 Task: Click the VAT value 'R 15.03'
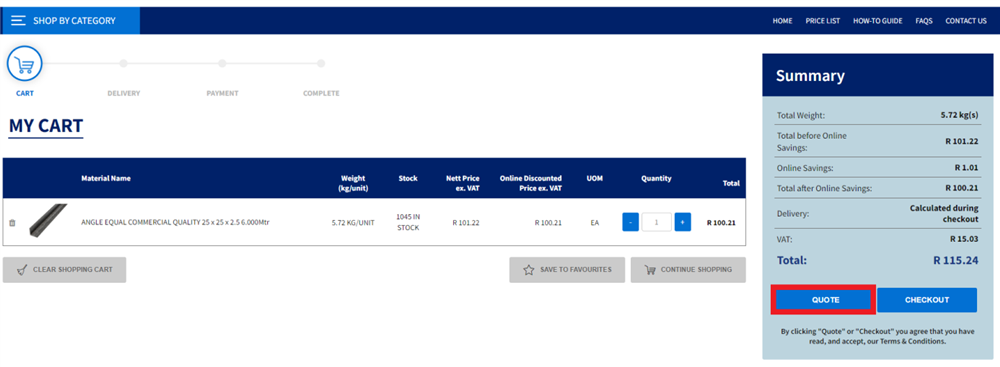coord(964,239)
